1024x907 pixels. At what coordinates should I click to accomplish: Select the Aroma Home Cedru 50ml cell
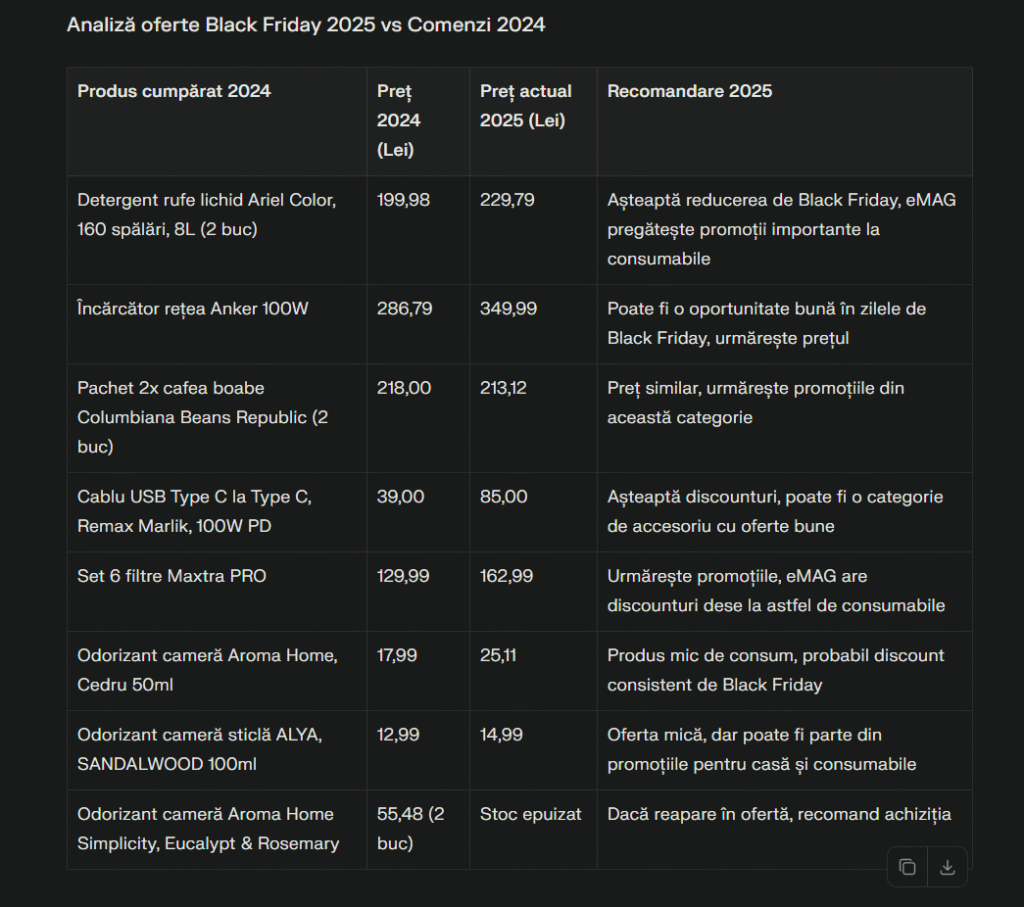tap(207, 670)
